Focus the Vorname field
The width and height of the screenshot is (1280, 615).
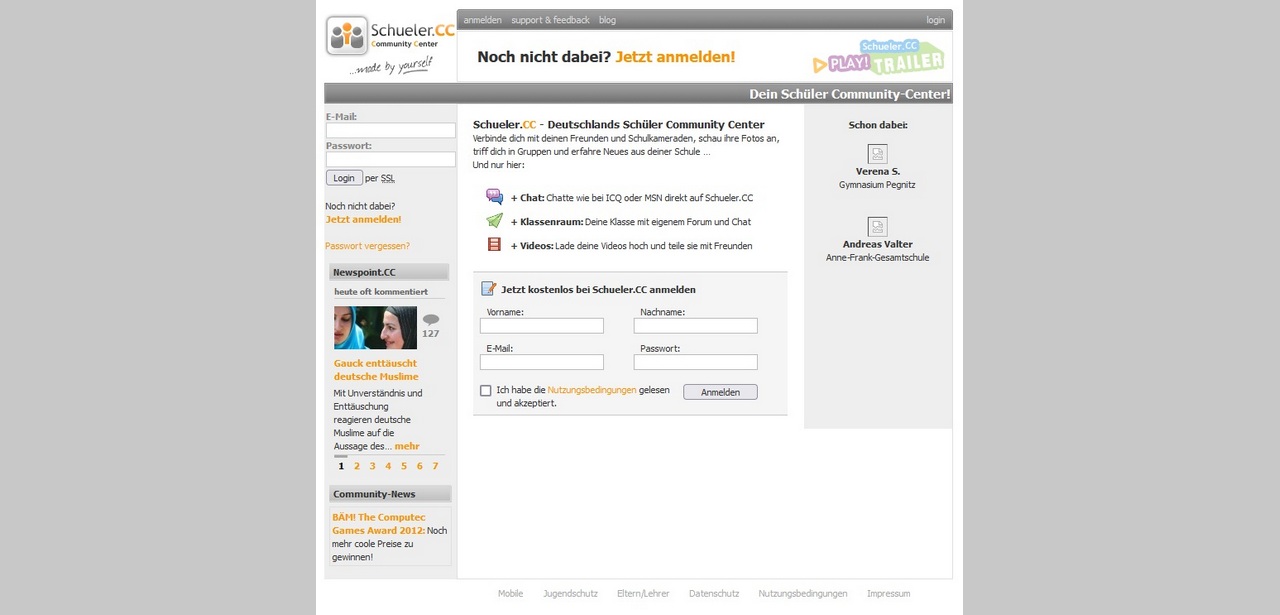coord(542,326)
